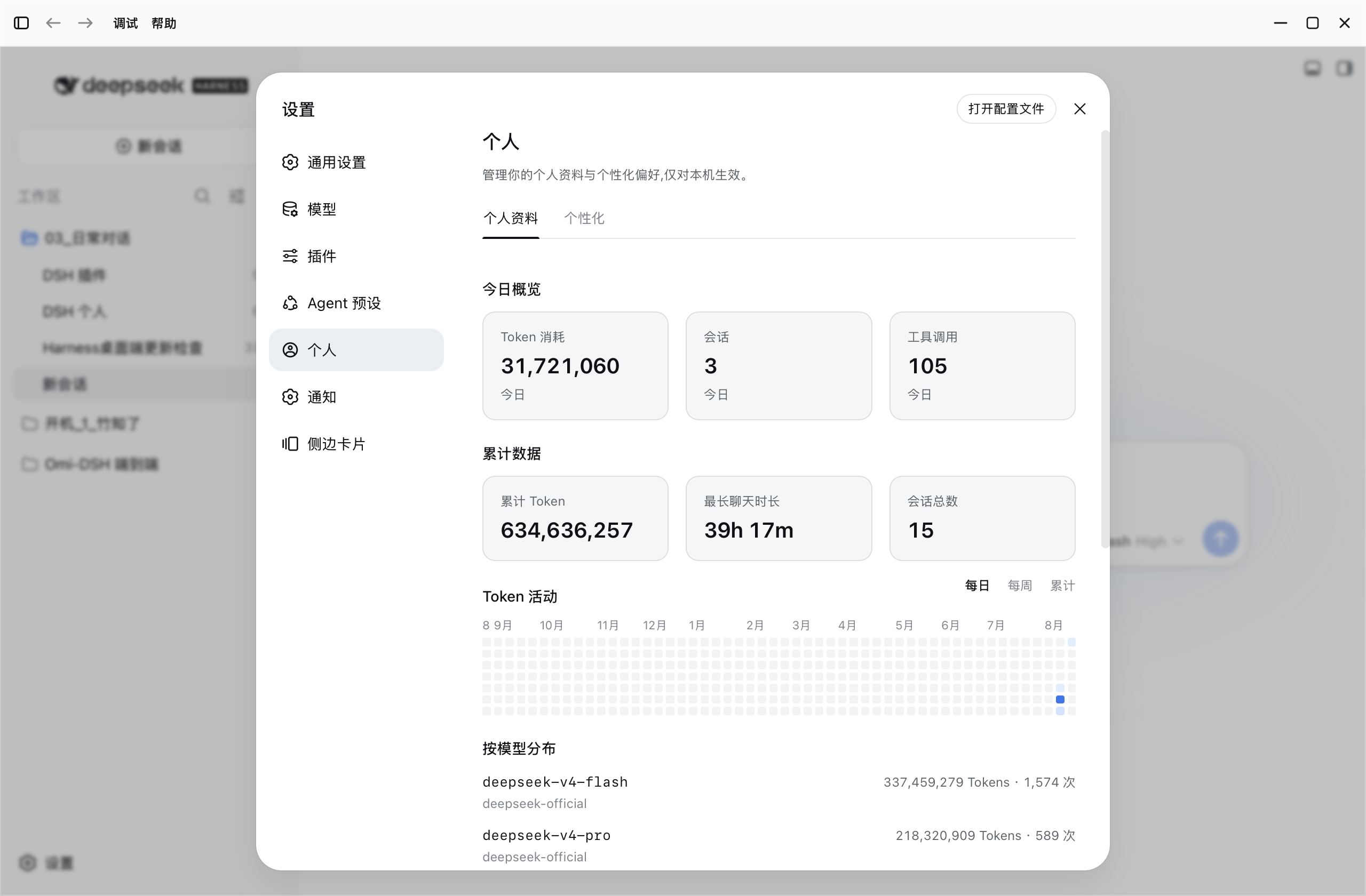Click the icon beside 通知
The width and height of the screenshot is (1366, 896).
pos(290,397)
